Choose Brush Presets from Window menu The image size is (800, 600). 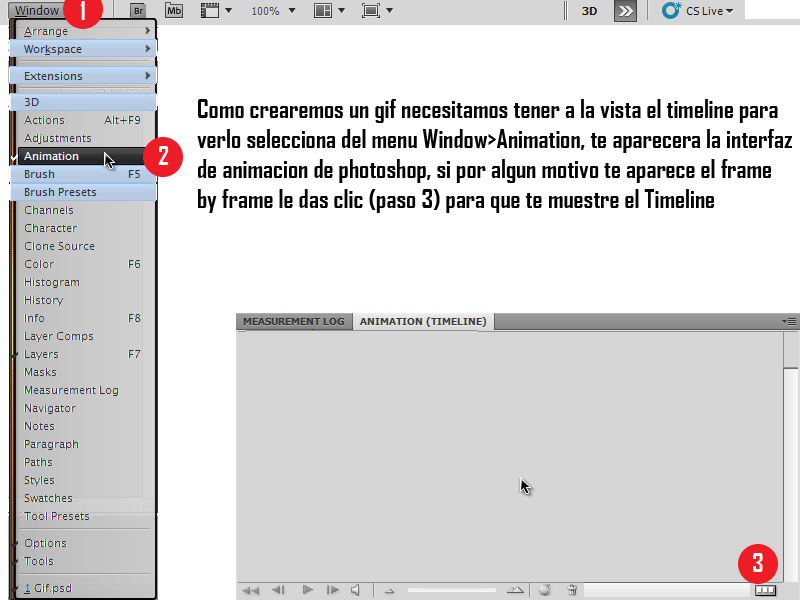(x=83, y=192)
